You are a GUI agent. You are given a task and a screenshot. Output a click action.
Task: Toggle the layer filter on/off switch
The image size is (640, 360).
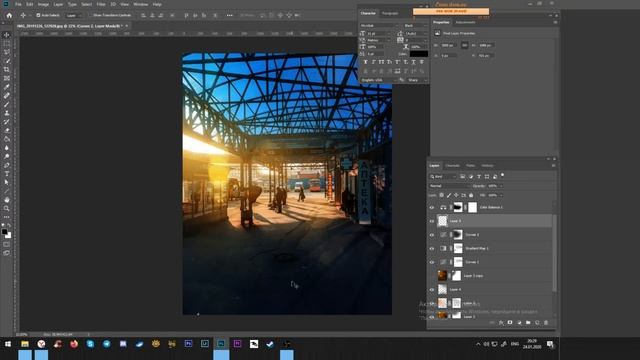502,176
